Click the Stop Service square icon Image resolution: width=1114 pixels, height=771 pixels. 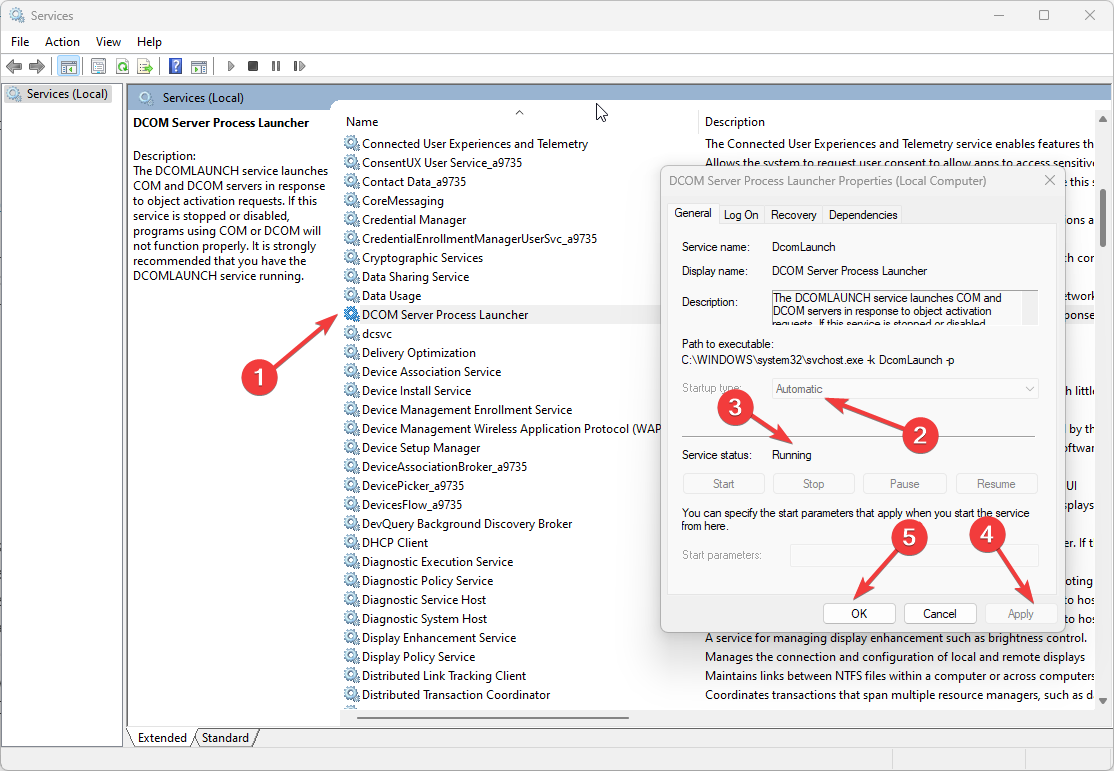point(253,66)
